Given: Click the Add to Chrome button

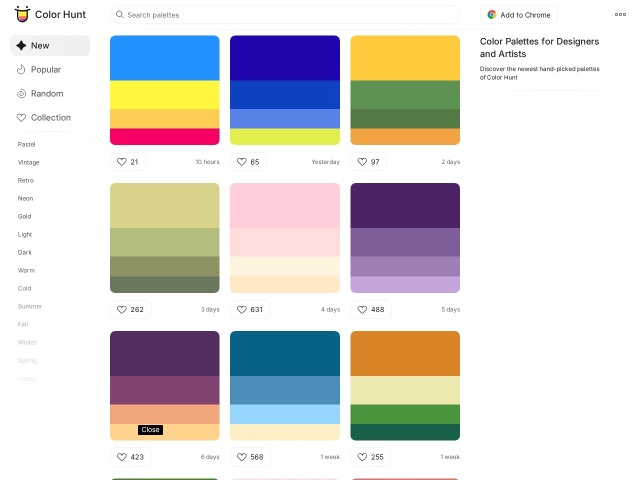Looking at the screenshot, I should tap(518, 15).
